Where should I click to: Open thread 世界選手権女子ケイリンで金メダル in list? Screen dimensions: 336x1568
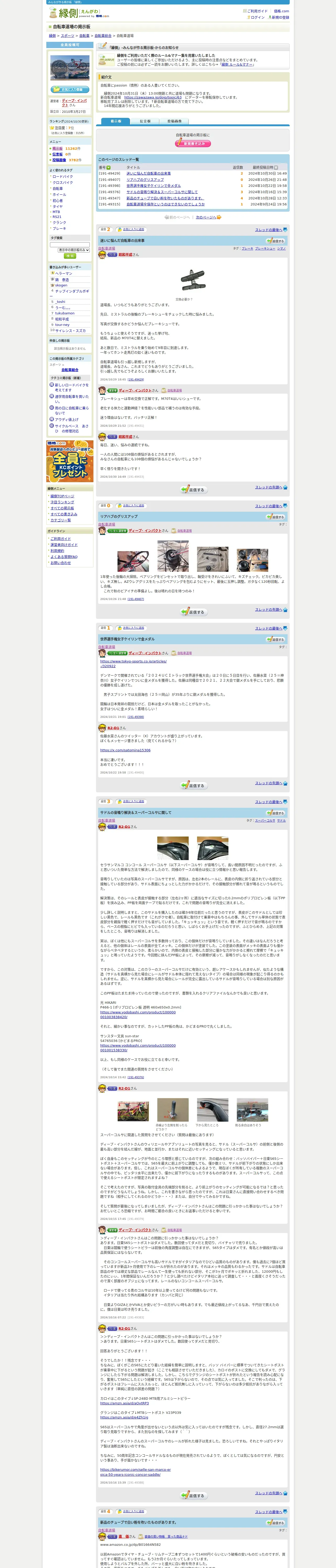(x=154, y=186)
